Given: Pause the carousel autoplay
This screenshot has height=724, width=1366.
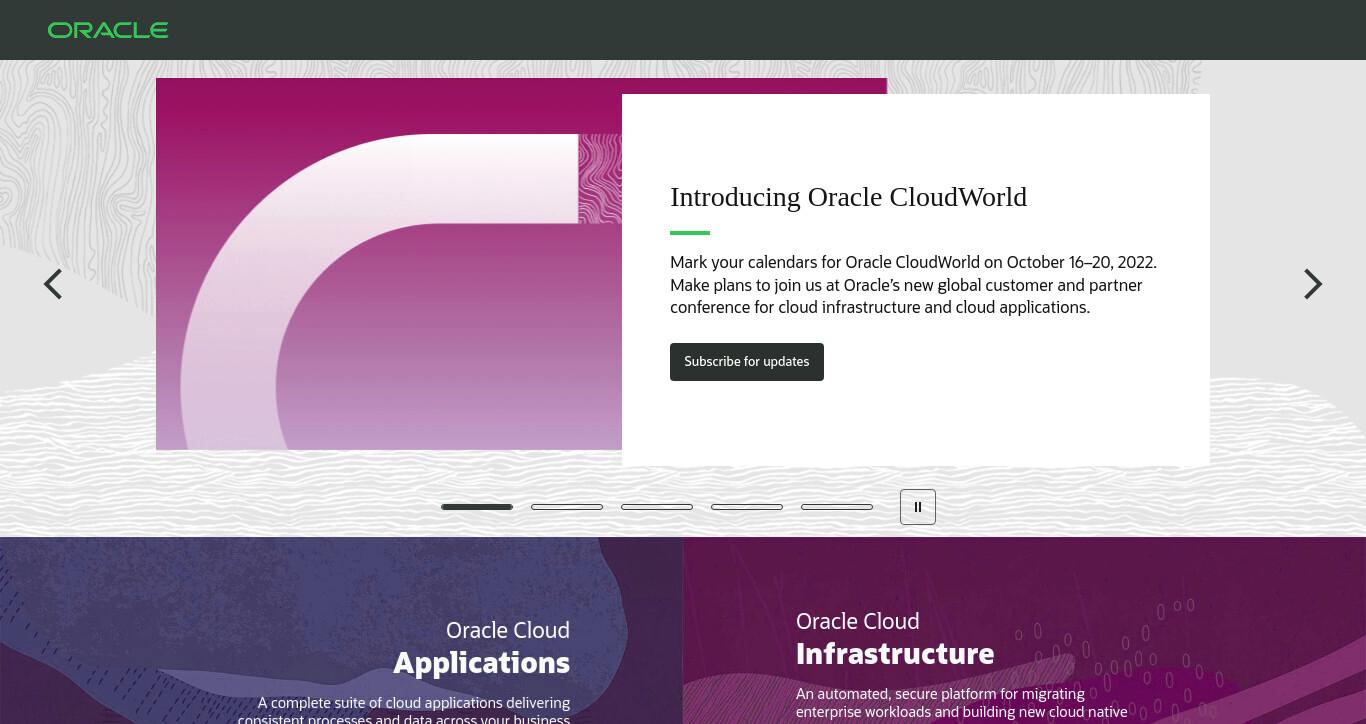Looking at the screenshot, I should pos(918,507).
